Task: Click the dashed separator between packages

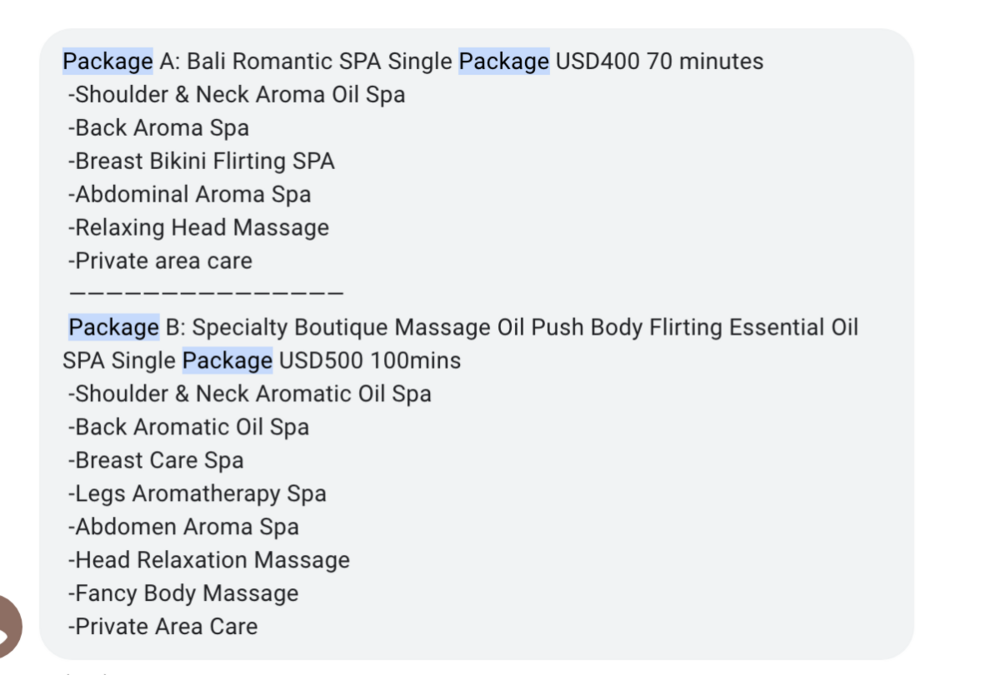Action: (206, 294)
